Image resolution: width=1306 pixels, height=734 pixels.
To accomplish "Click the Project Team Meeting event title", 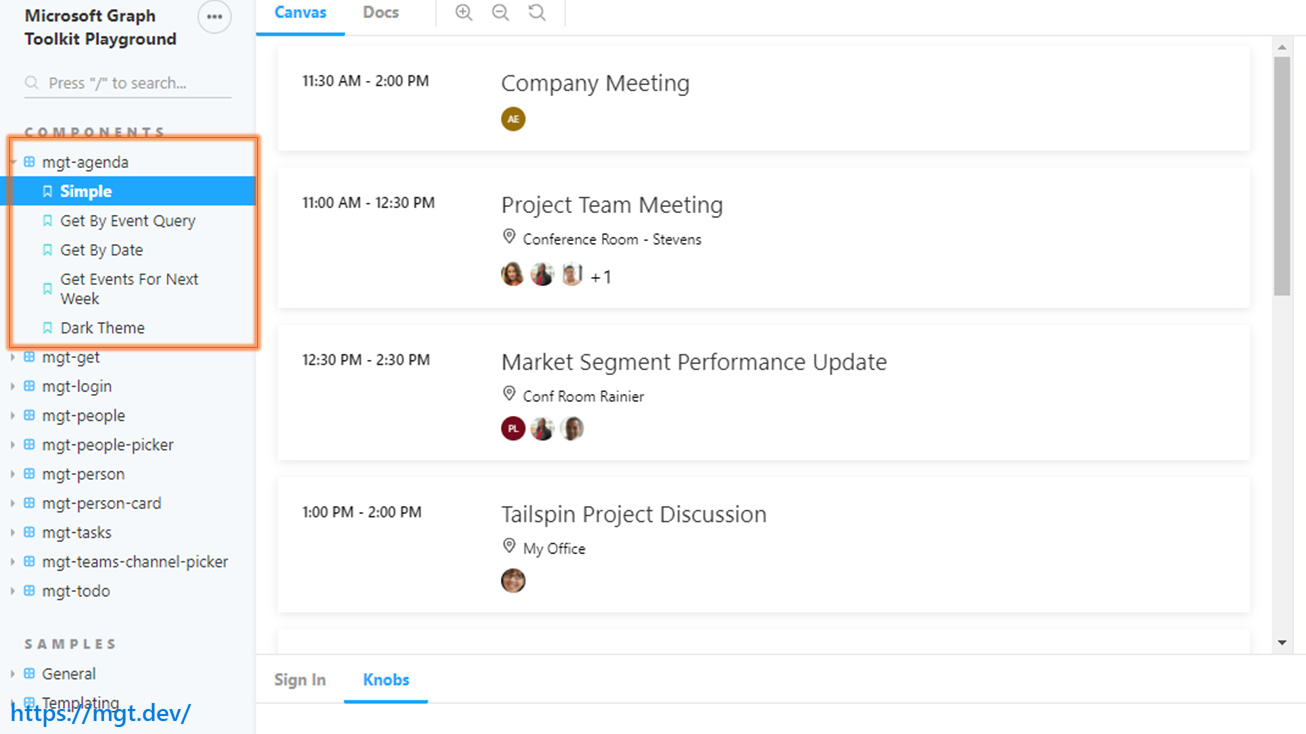I will 612,205.
